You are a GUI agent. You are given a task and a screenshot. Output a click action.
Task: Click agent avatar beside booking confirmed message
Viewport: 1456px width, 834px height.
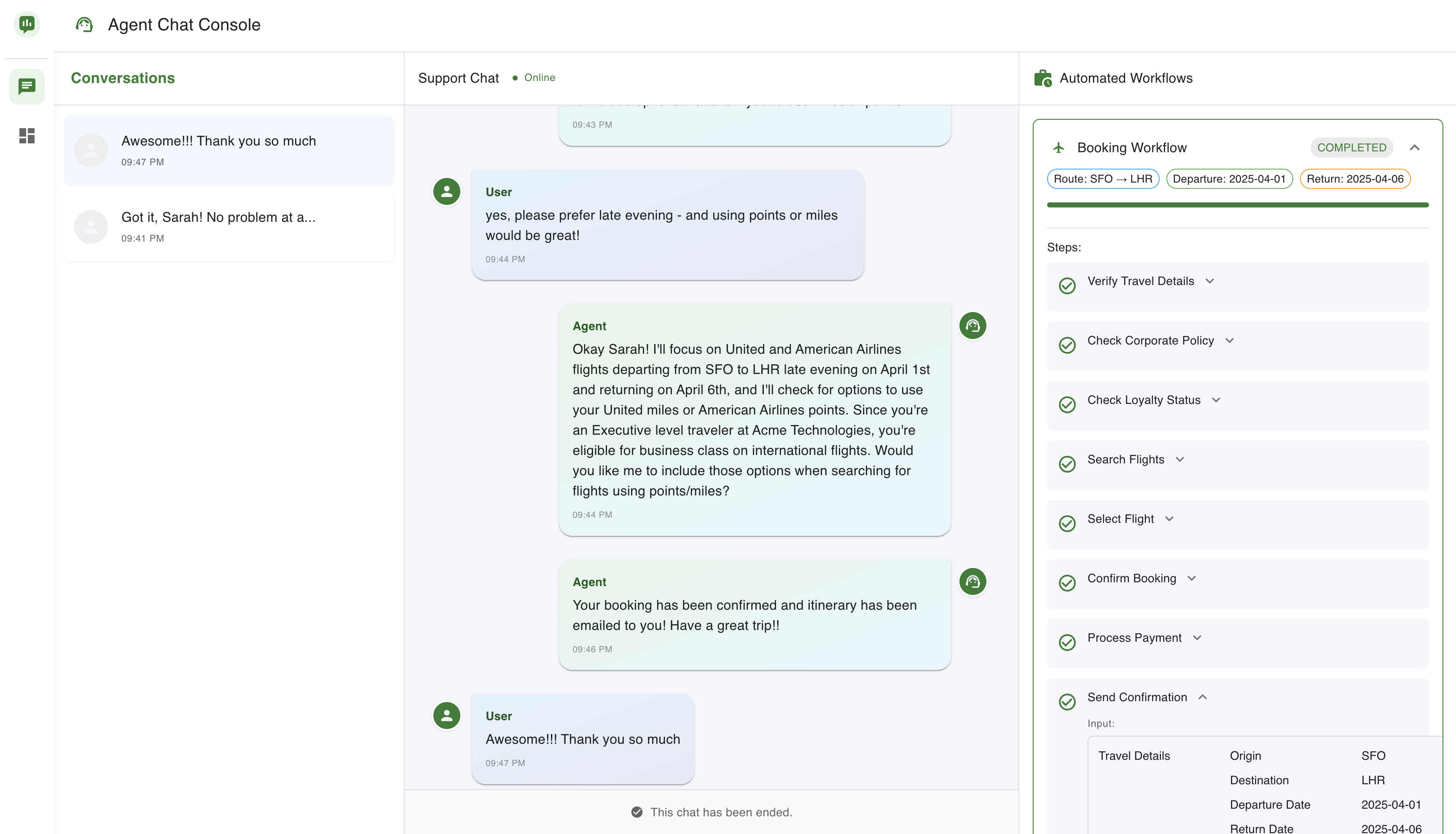coord(973,581)
